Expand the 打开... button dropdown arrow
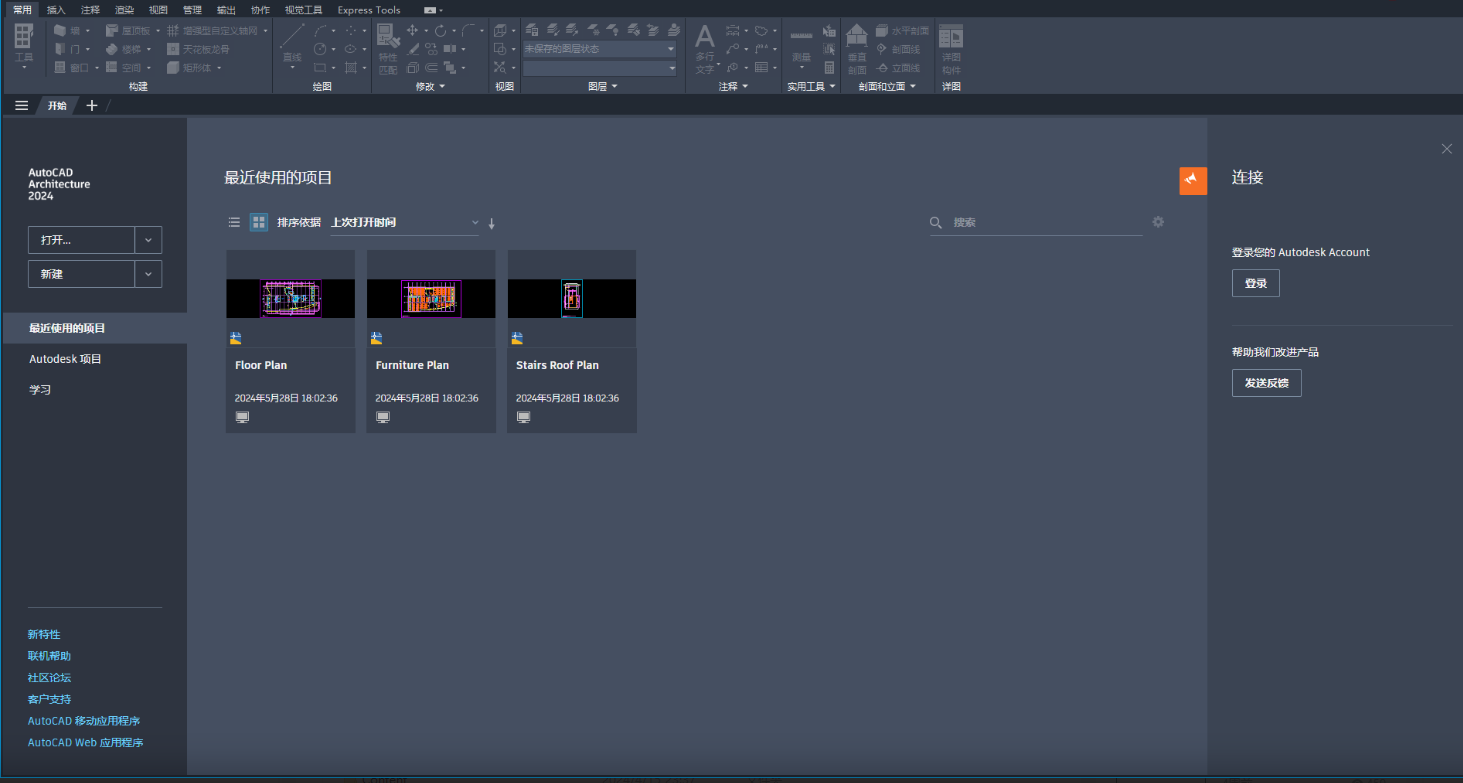Screen dimensions: 1463x783 pos(148,240)
